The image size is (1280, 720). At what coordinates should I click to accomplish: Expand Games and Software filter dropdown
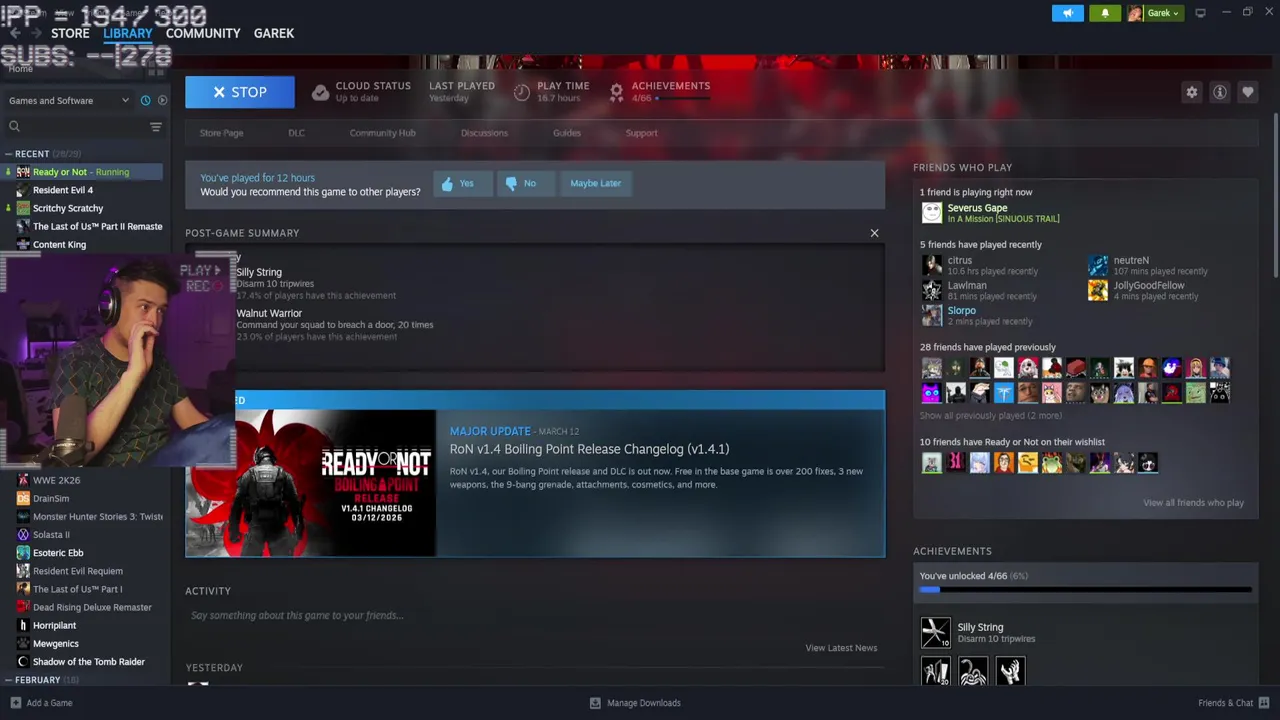tap(68, 100)
